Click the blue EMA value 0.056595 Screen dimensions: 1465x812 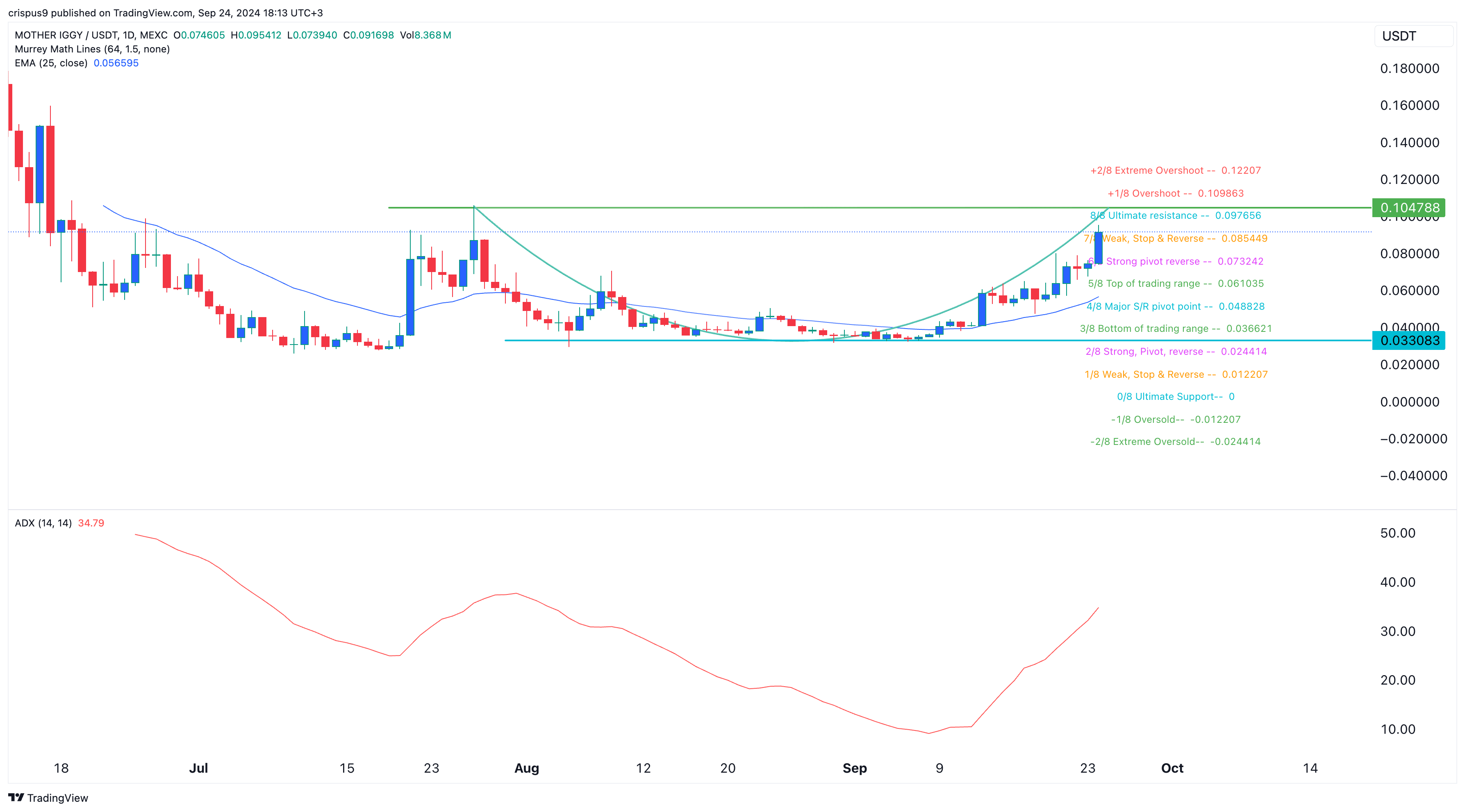pyautogui.click(x=116, y=63)
